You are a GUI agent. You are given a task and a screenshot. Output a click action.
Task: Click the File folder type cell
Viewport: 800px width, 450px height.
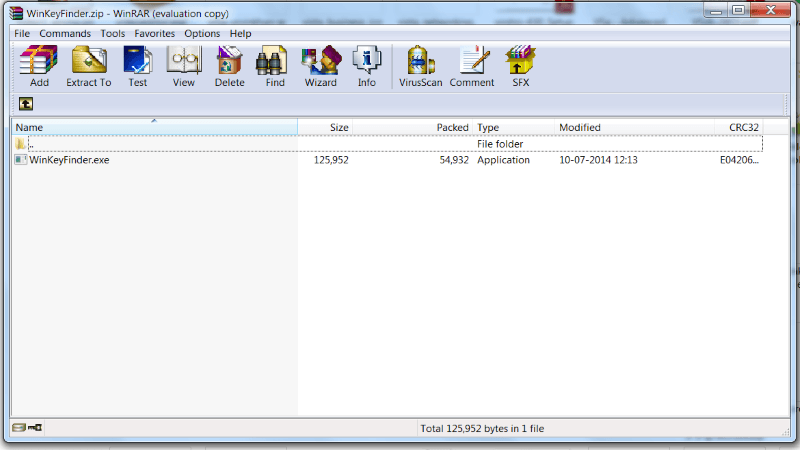500,144
